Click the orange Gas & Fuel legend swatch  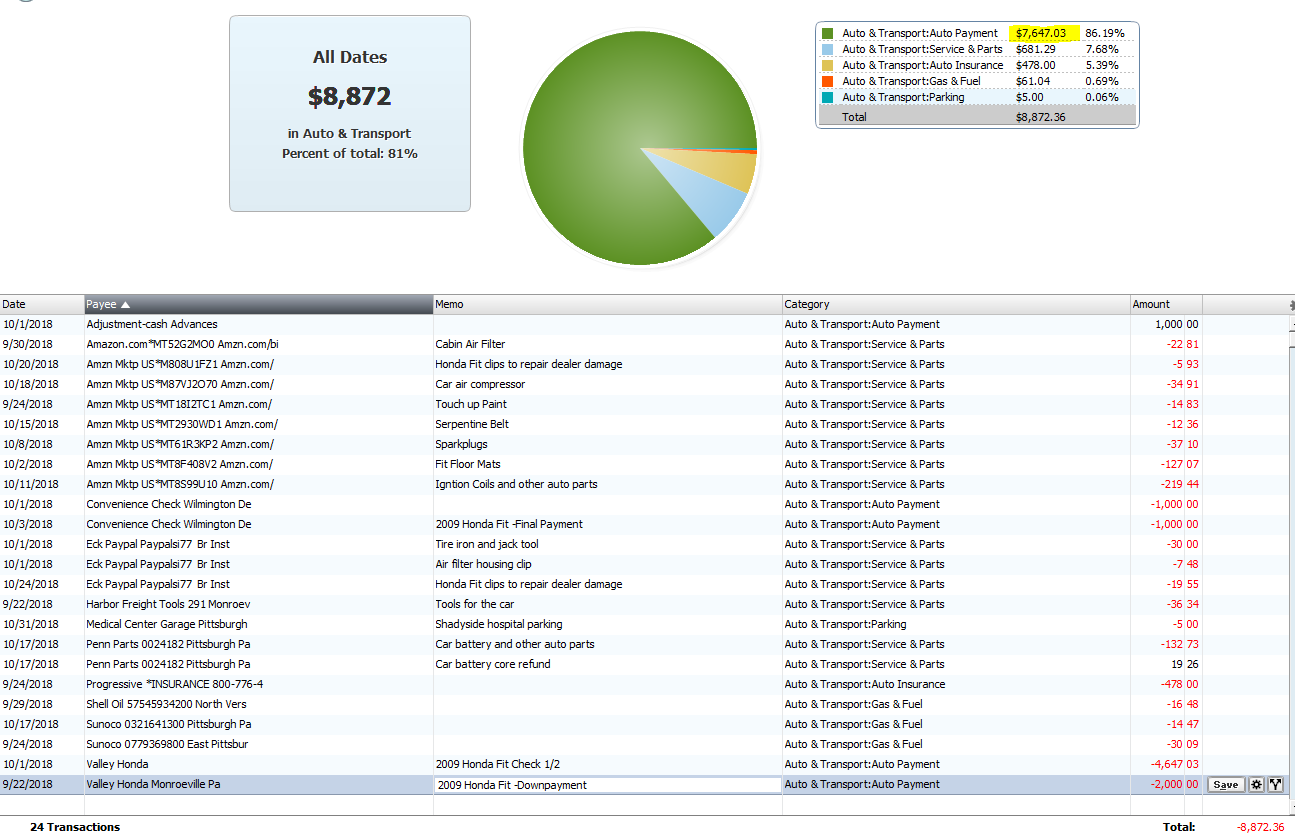[827, 81]
